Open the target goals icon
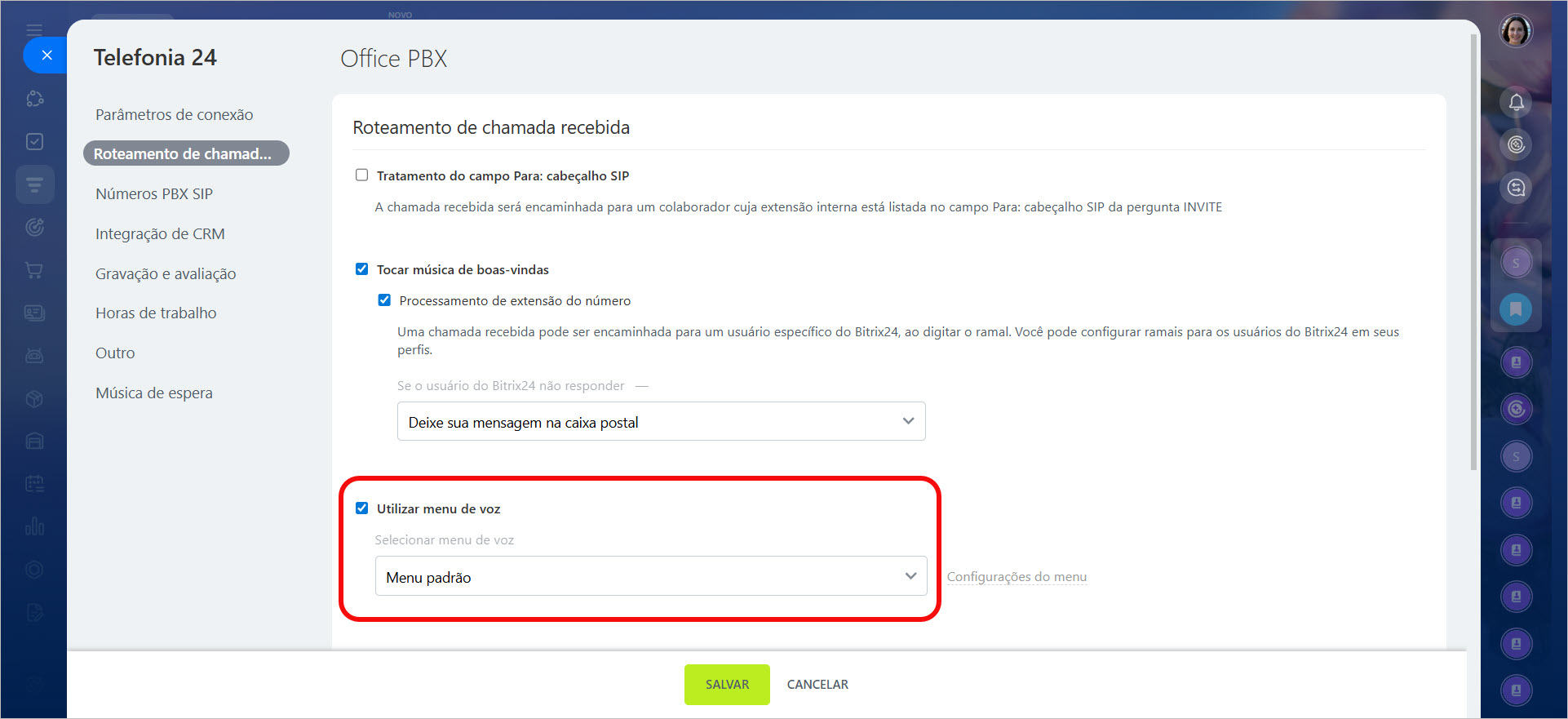1568x719 pixels. [34, 227]
